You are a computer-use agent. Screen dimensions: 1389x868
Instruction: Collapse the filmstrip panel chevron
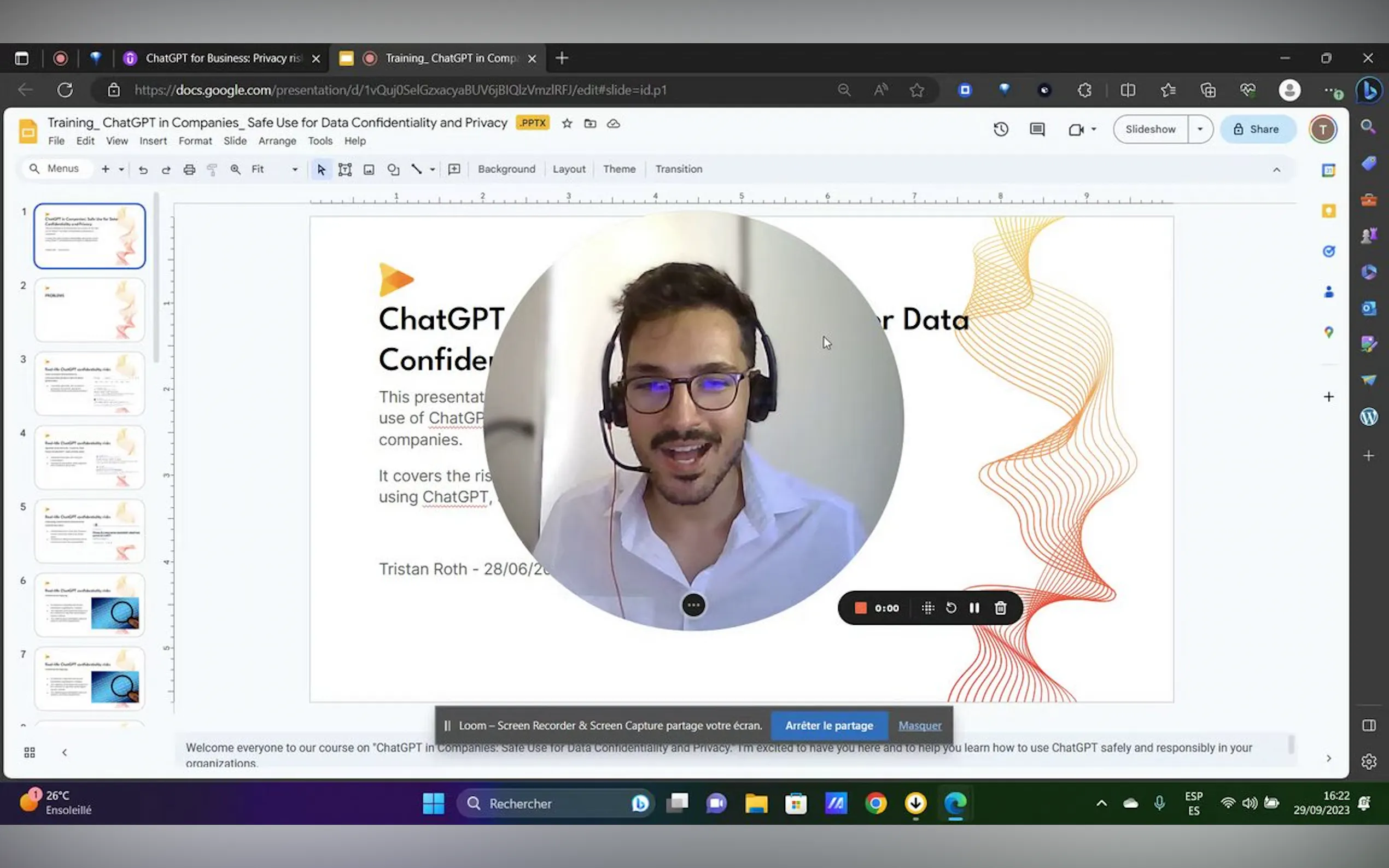click(65, 753)
